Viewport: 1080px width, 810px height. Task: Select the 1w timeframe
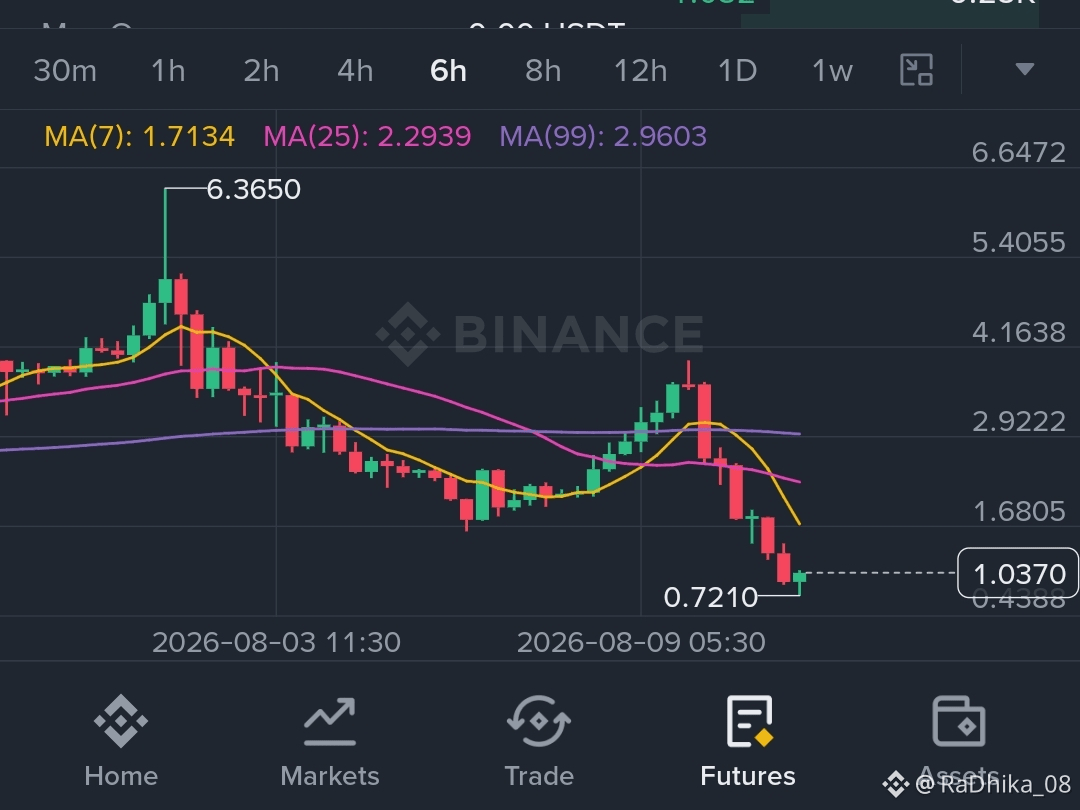pyautogui.click(x=832, y=70)
